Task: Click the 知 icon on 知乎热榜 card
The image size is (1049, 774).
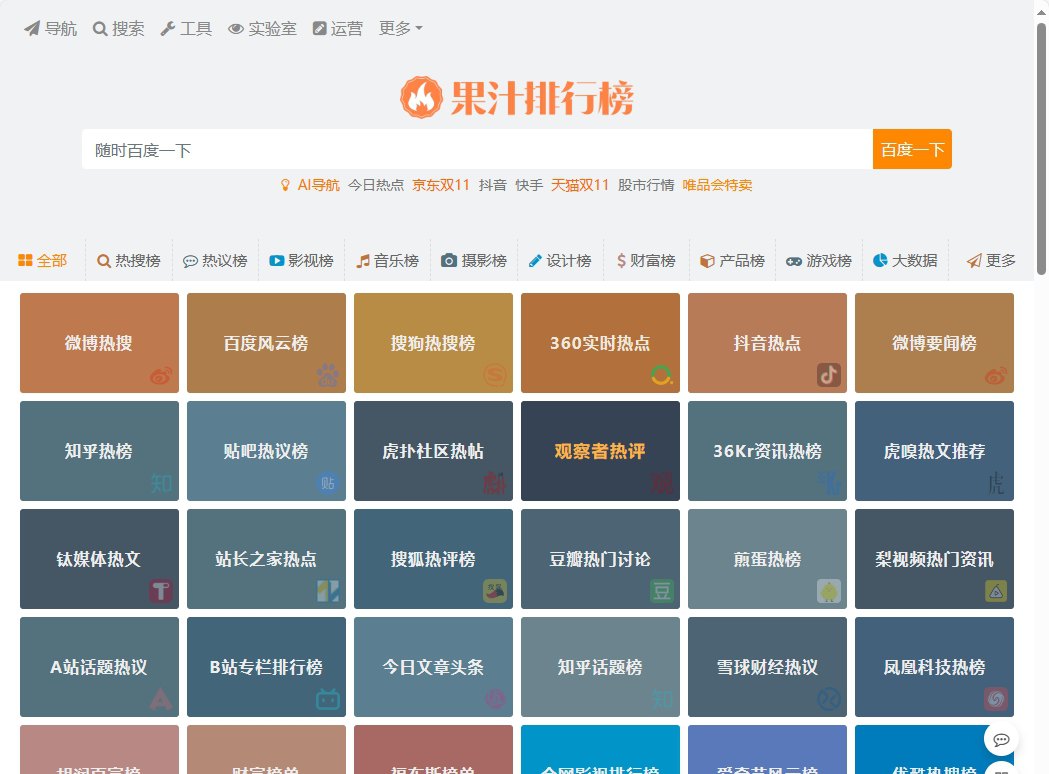Action: [160, 481]
